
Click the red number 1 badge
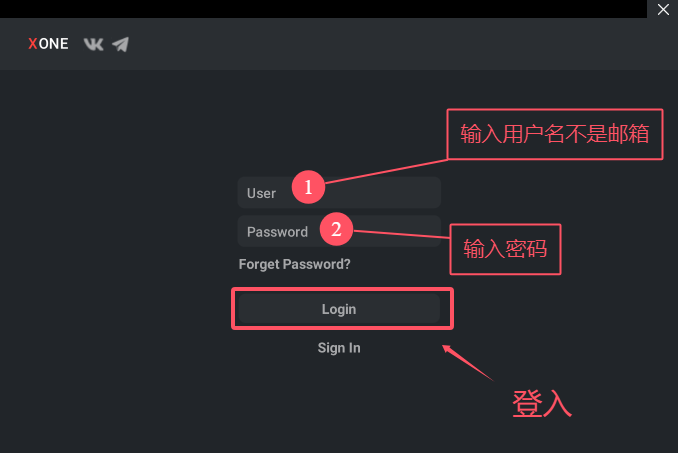(308, 187)
